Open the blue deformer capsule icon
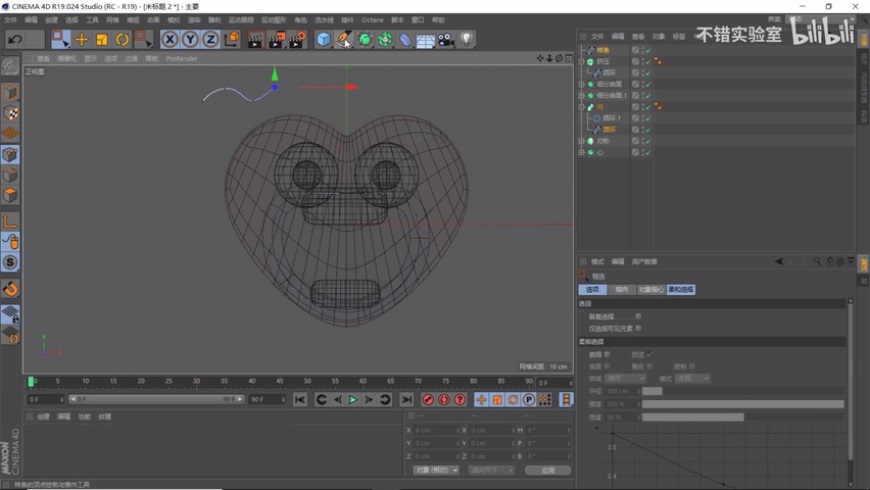 (406, 40)
